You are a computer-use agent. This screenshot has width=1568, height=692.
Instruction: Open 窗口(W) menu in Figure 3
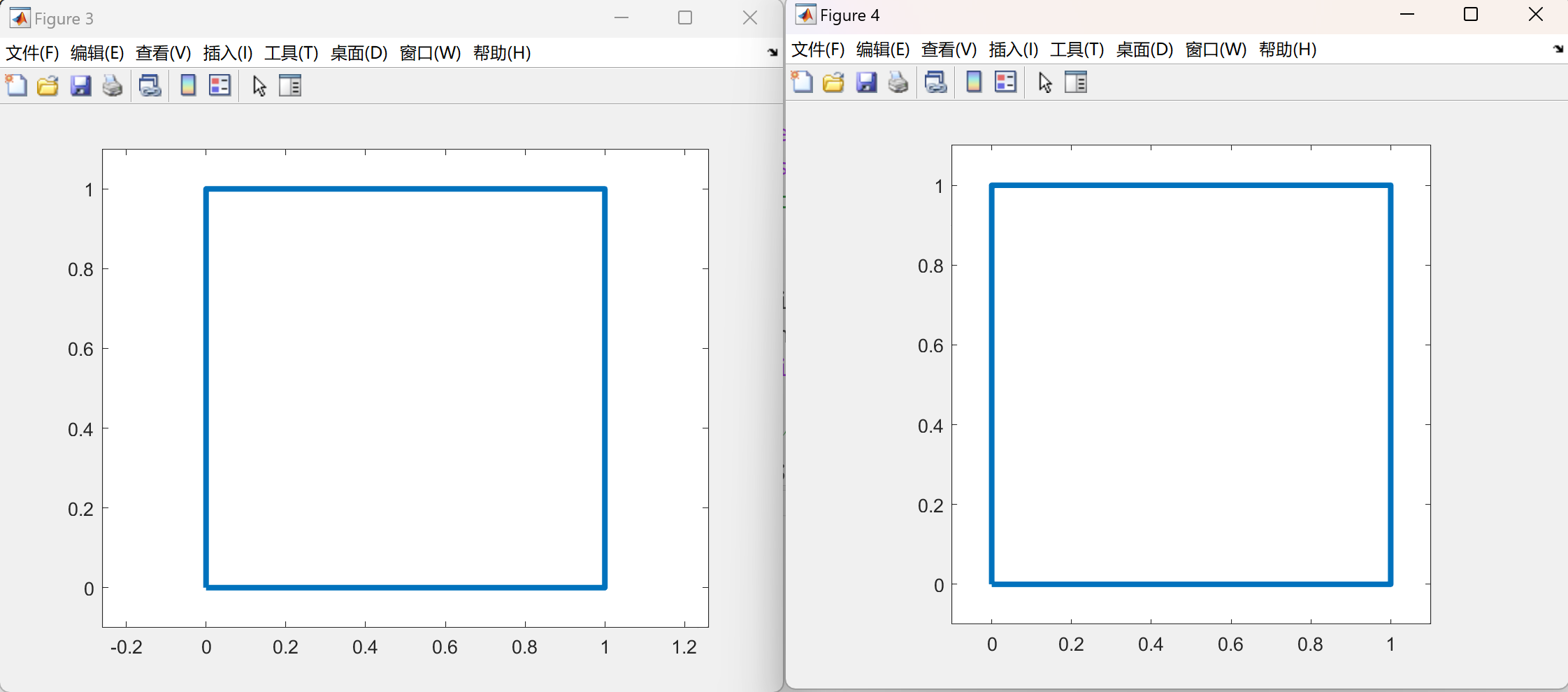tap(430, 53)
